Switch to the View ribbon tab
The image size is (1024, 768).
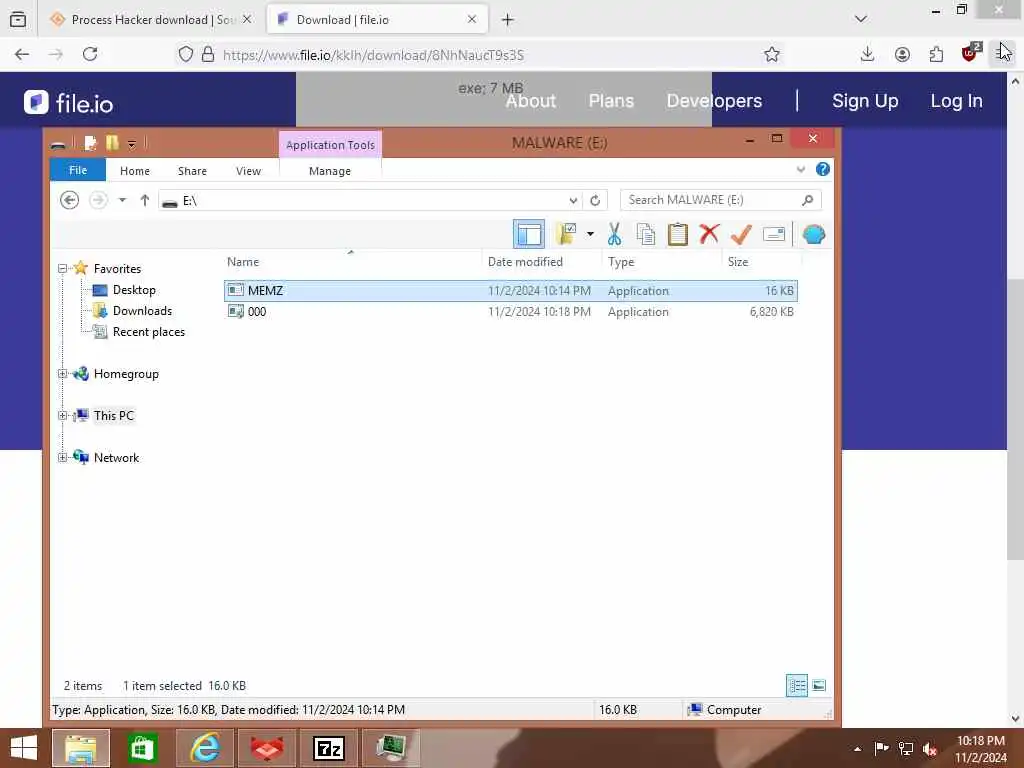click(248, 170)
